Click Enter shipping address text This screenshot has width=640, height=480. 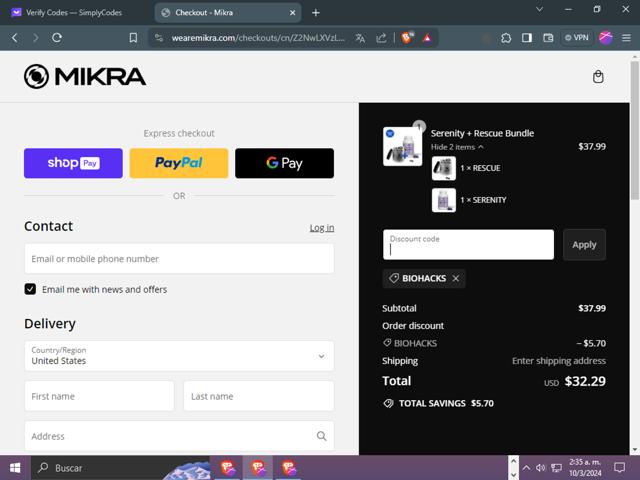coord(559,361)
